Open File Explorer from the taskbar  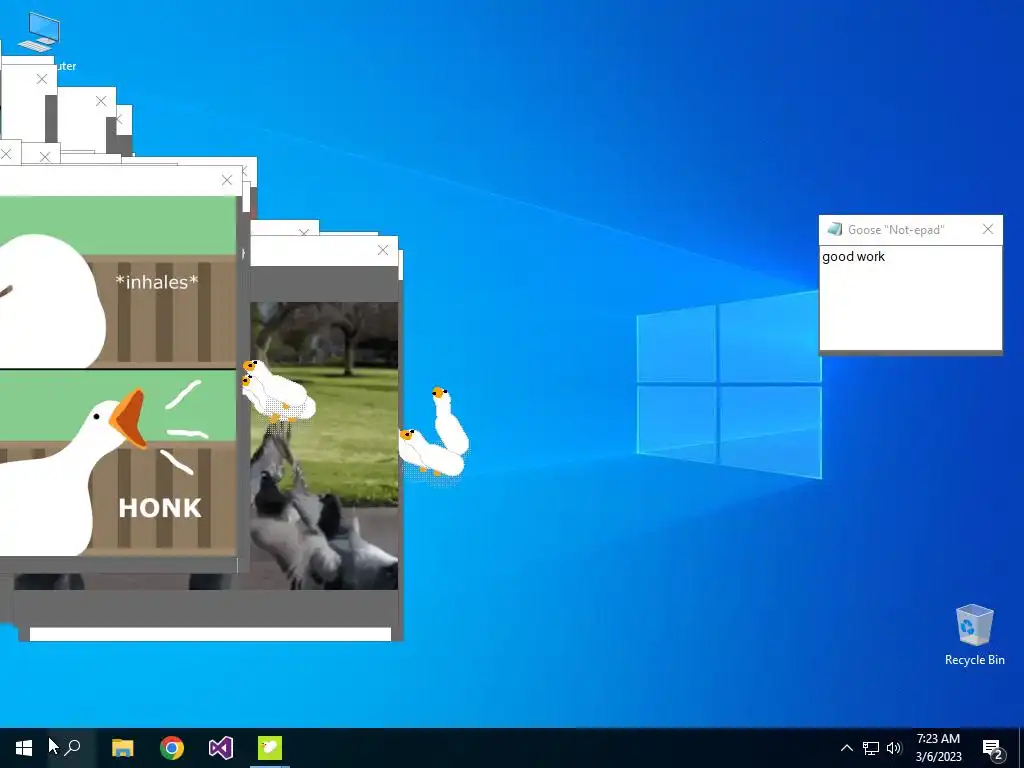pyautogui.click(x=122, y=748)
